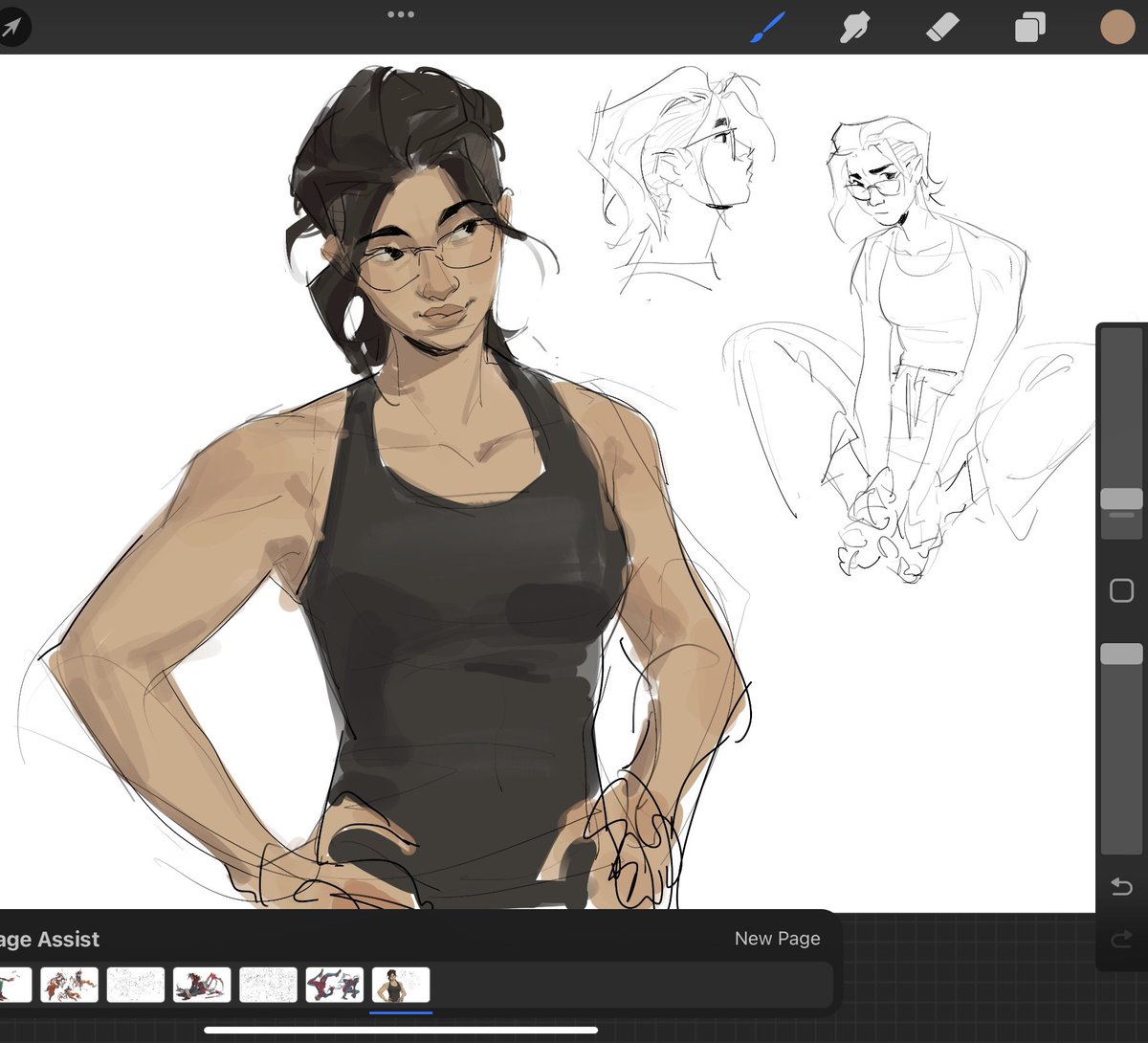Open the blue-and-red figures page thumbnail

coord(335,985)
